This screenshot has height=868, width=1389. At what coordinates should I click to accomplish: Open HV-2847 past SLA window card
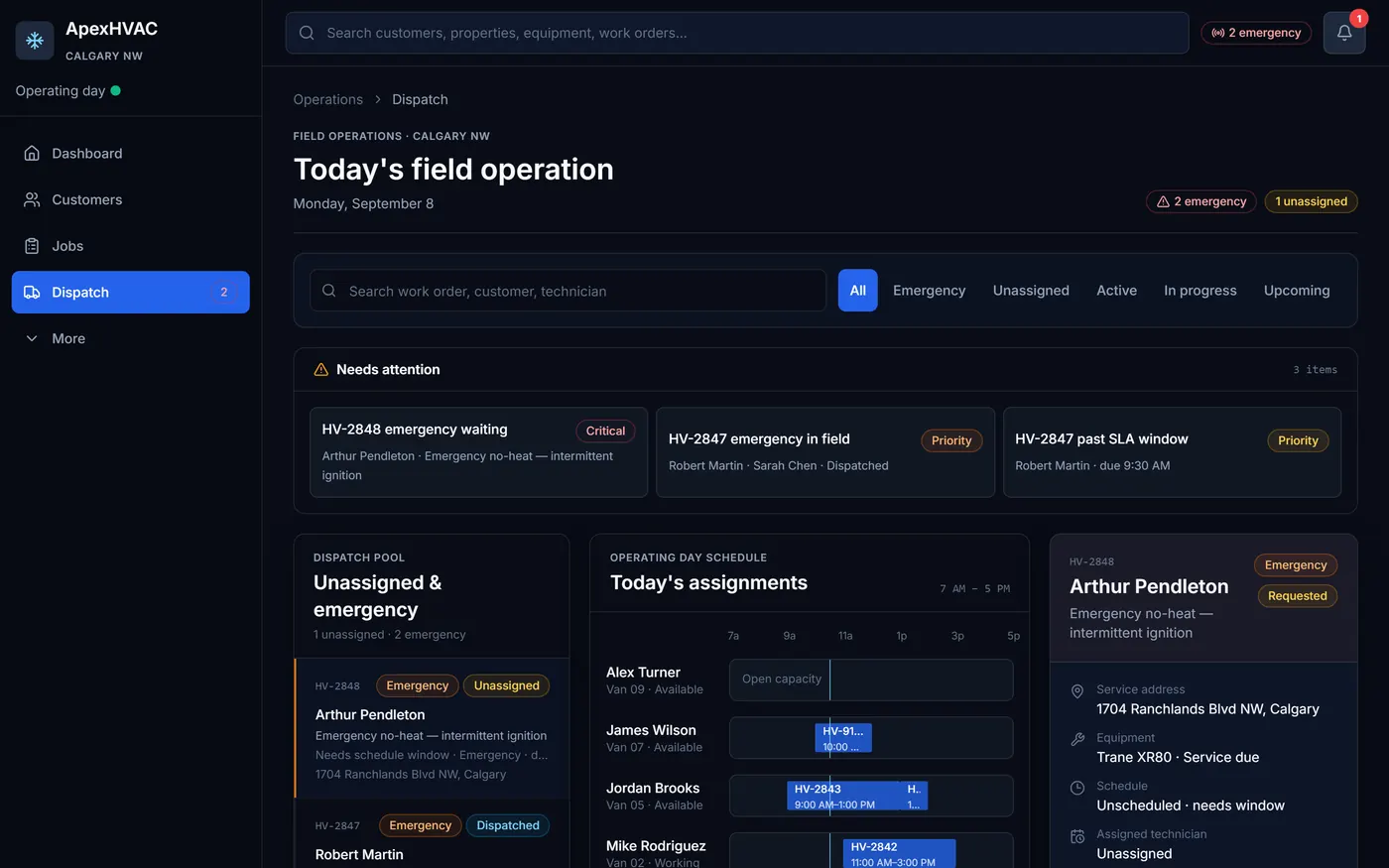[x=1172, y=452]
